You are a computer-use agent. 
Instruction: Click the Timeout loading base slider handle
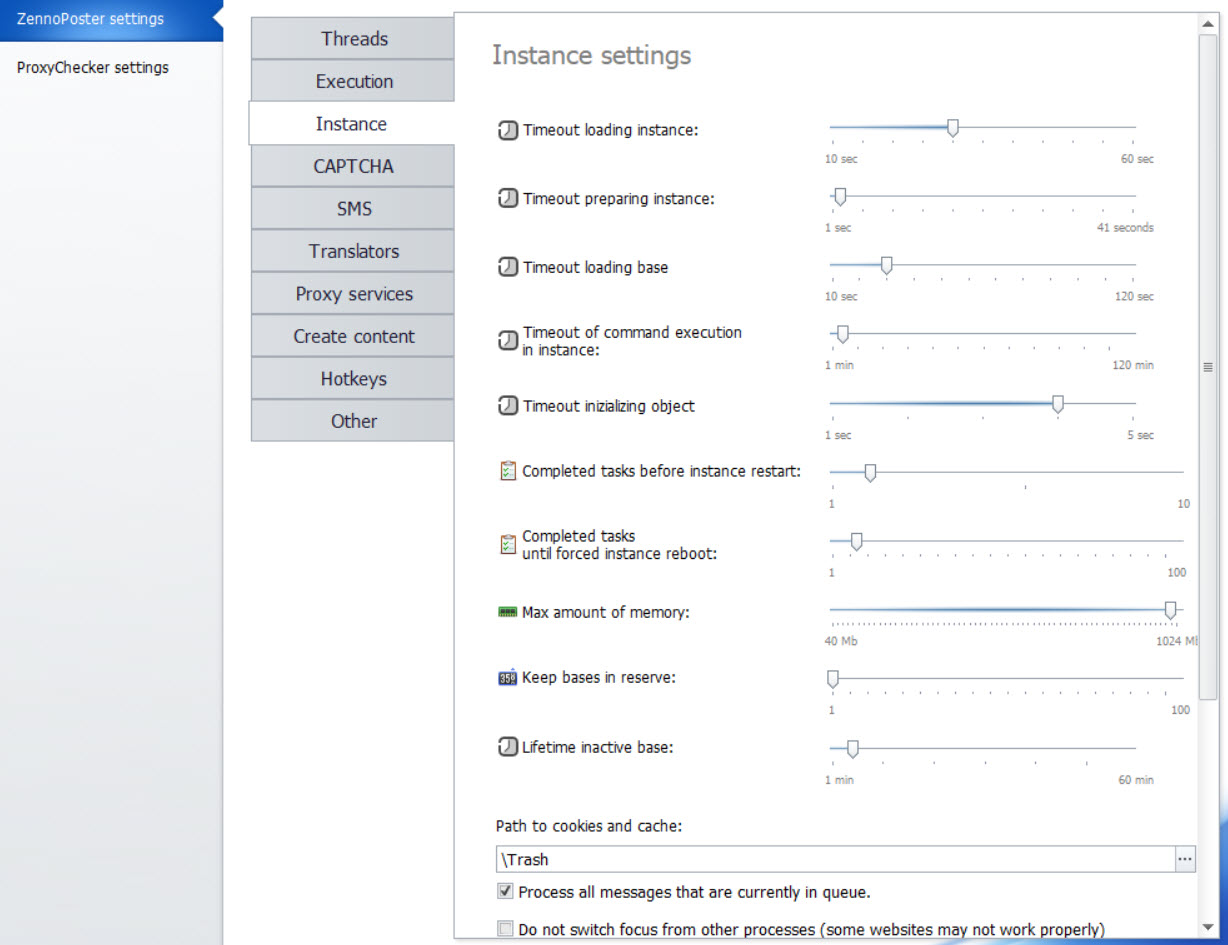pos(886,265)
